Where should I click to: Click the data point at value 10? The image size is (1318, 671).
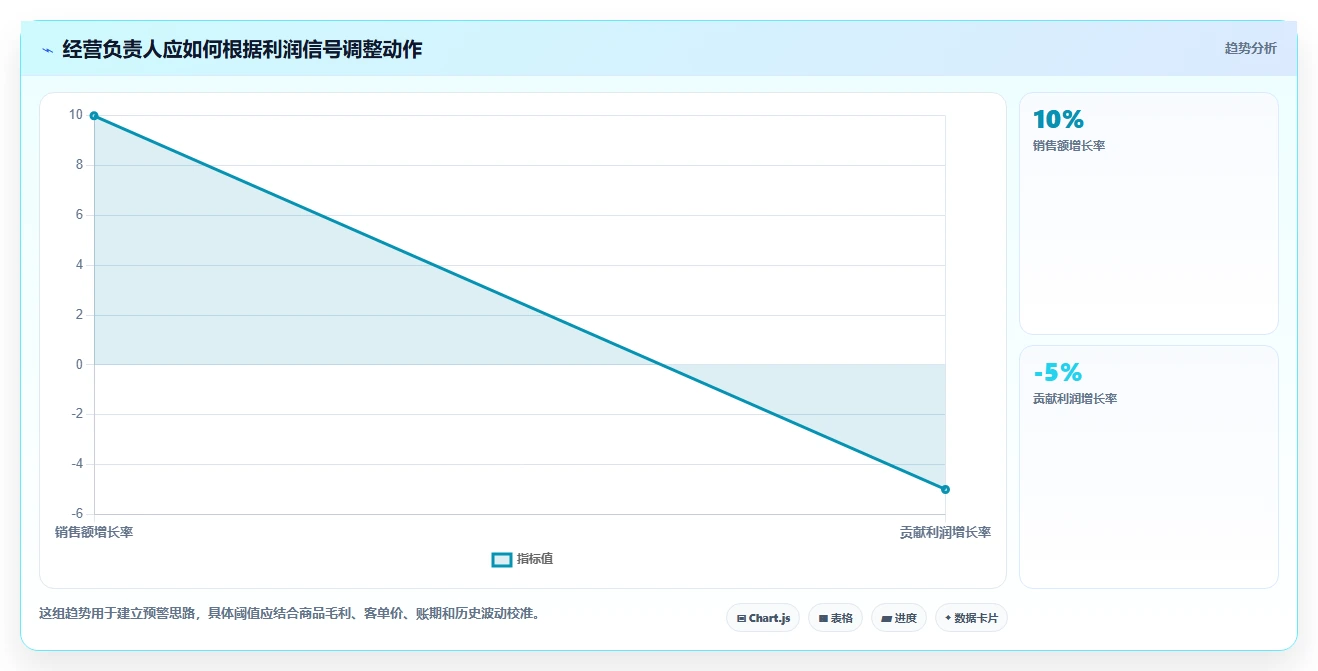point(94,116)
